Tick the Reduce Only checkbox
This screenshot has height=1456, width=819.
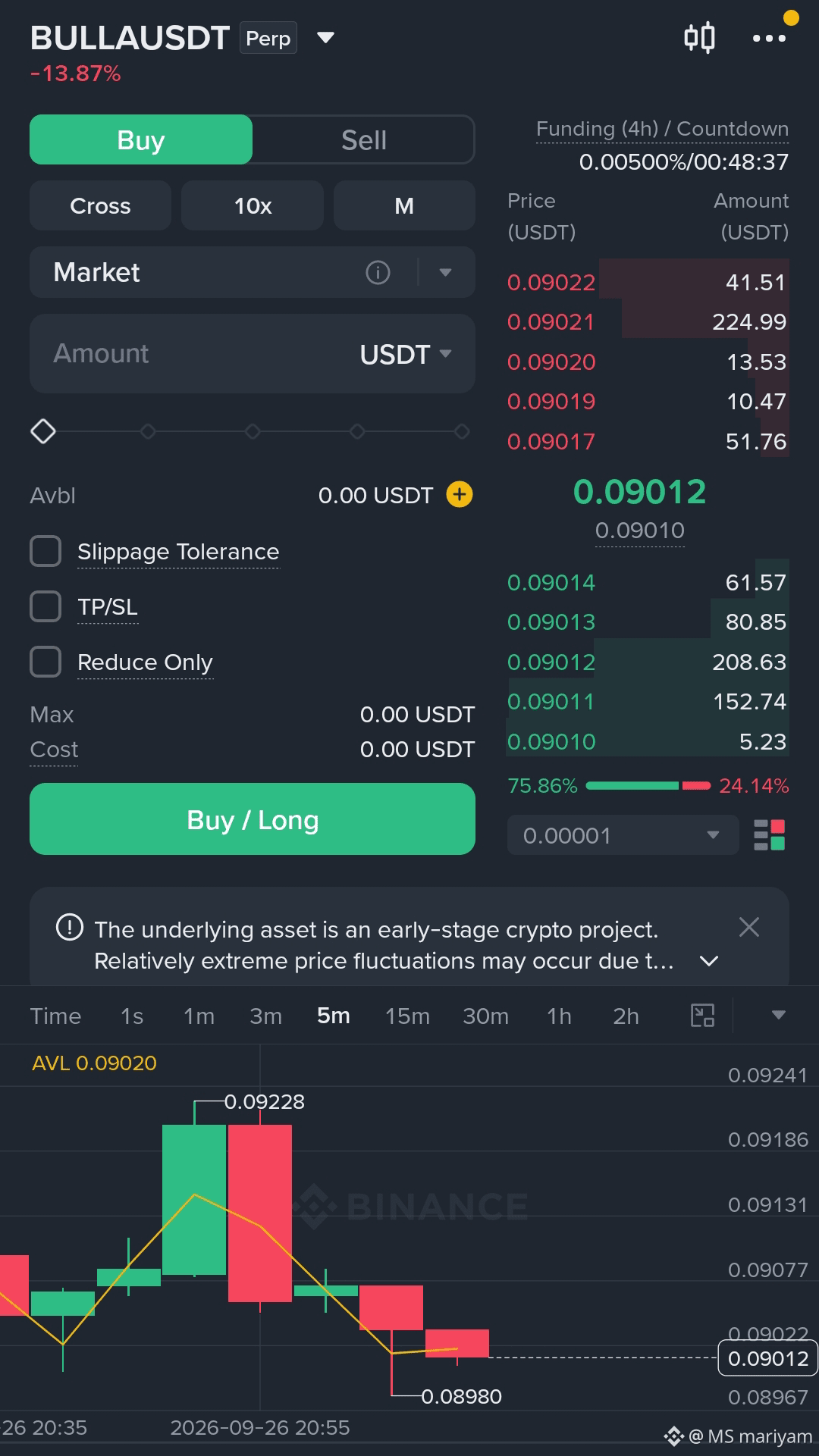[45, 662]
